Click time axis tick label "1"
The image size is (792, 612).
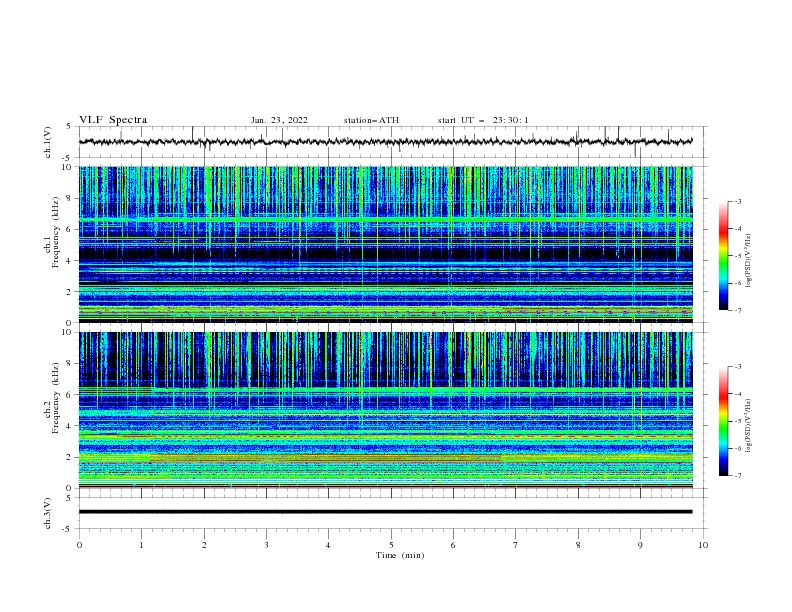click(141, 545)
